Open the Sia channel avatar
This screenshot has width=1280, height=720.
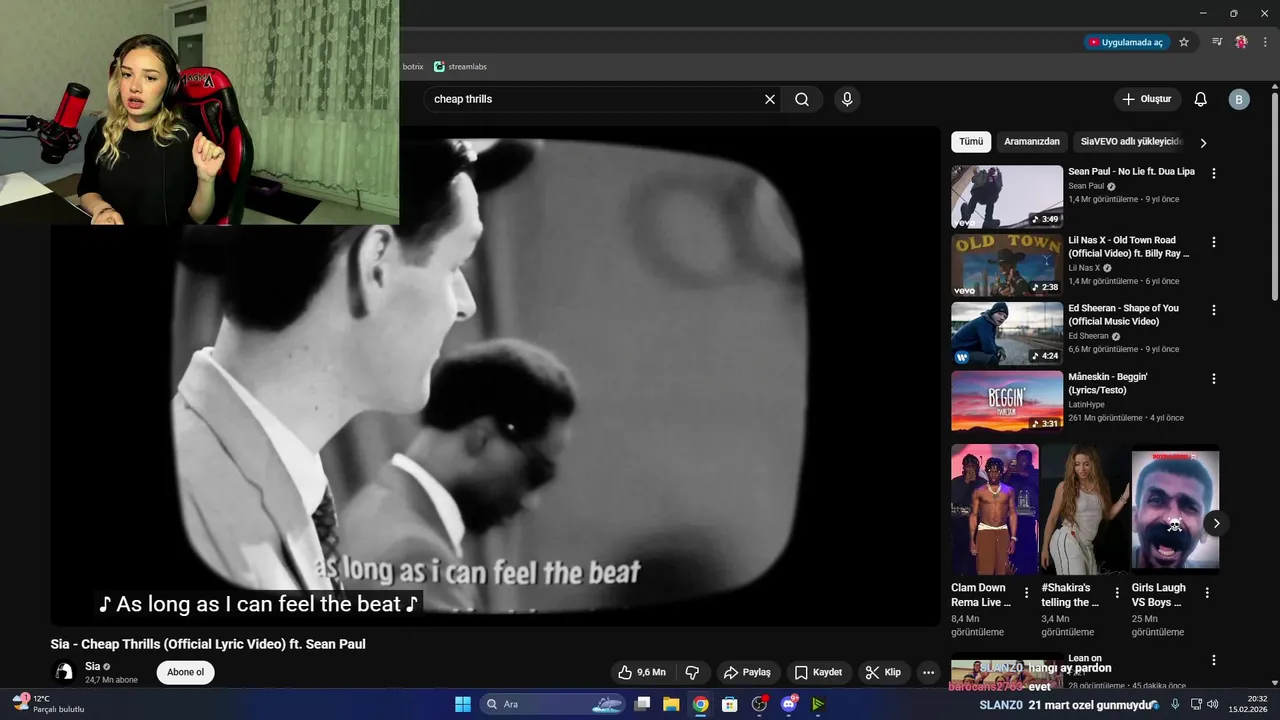point(64,672)
